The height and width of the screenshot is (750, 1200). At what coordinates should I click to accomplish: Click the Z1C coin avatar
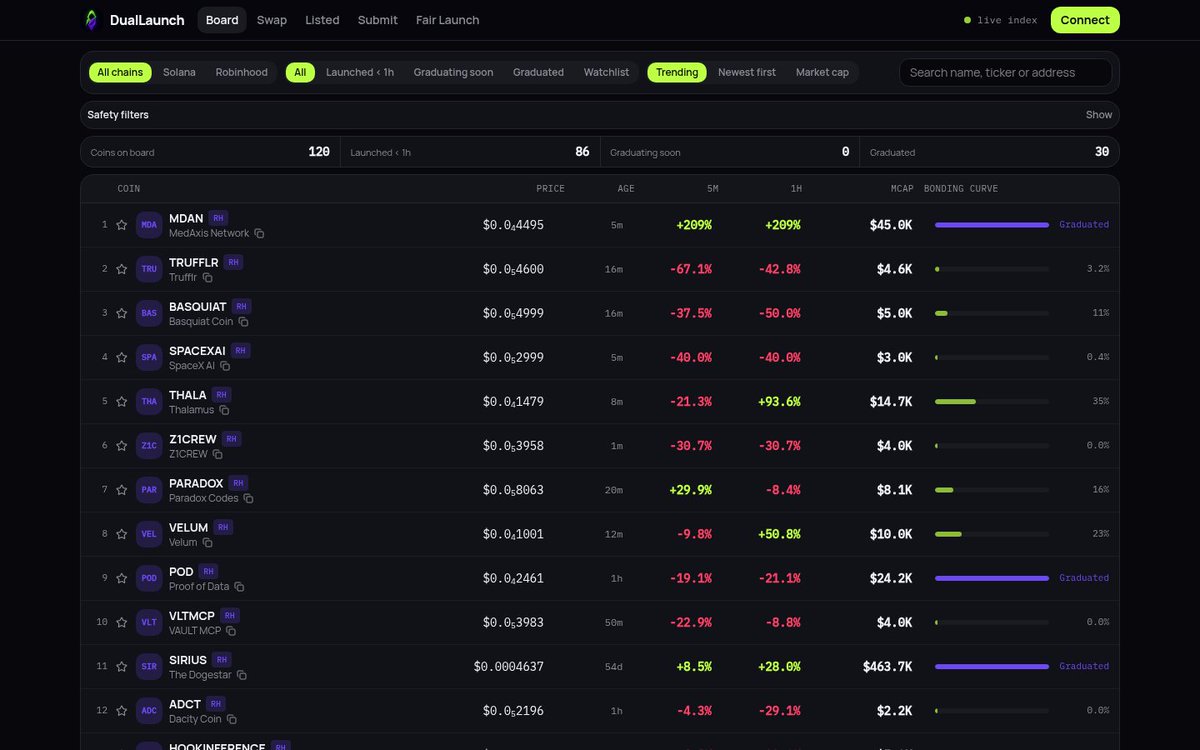pyautogui.click(x=149, y=445)
